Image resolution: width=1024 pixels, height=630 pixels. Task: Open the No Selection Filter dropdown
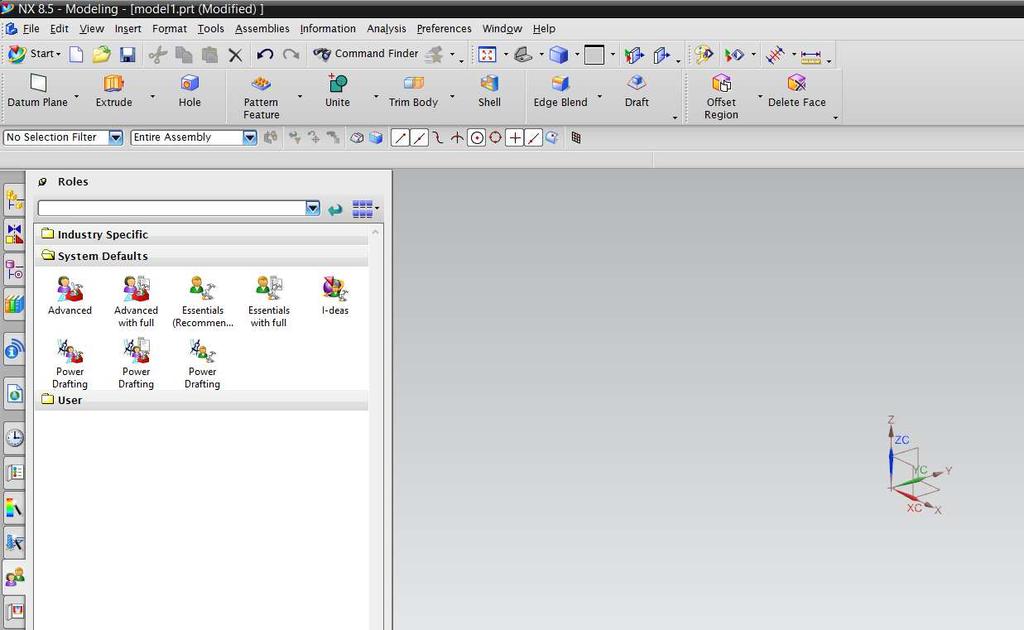pos(116,138)
